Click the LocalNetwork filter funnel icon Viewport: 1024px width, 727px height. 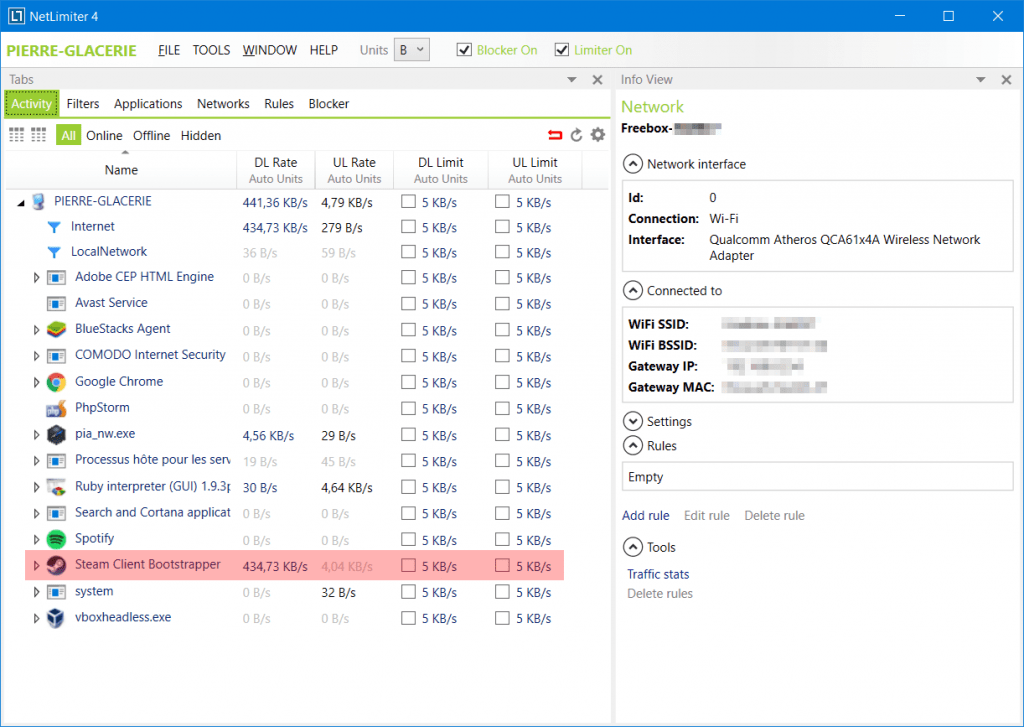click(x=54, y=252)
